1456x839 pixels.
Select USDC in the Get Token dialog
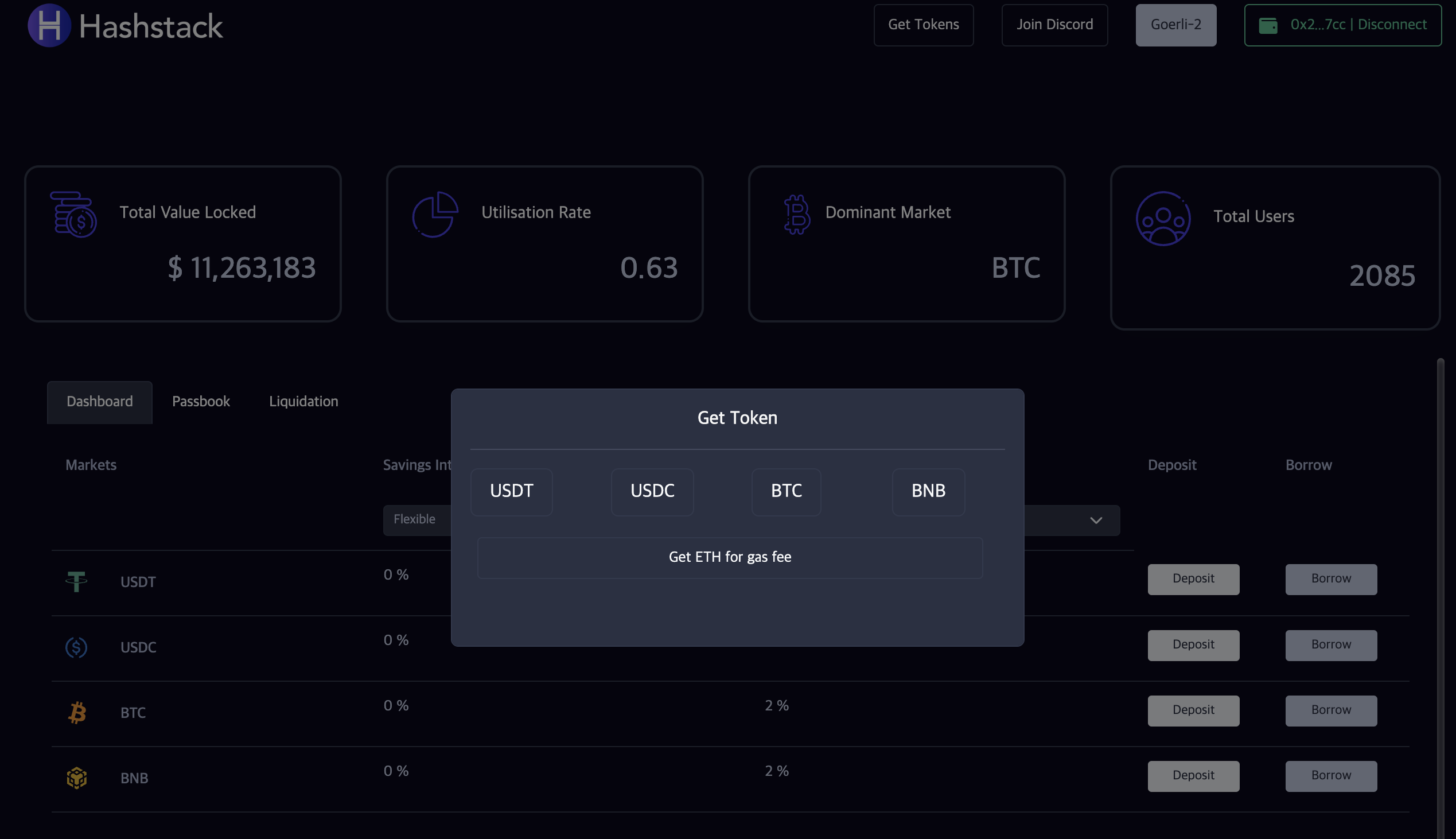(x=652, y=491)
